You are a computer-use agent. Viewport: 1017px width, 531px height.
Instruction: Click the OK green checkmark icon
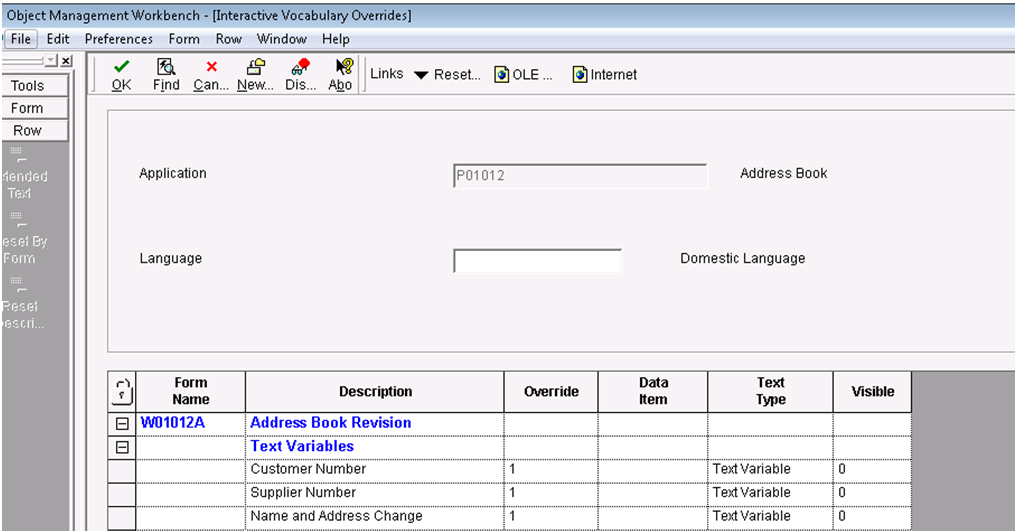tap(121, 67)
